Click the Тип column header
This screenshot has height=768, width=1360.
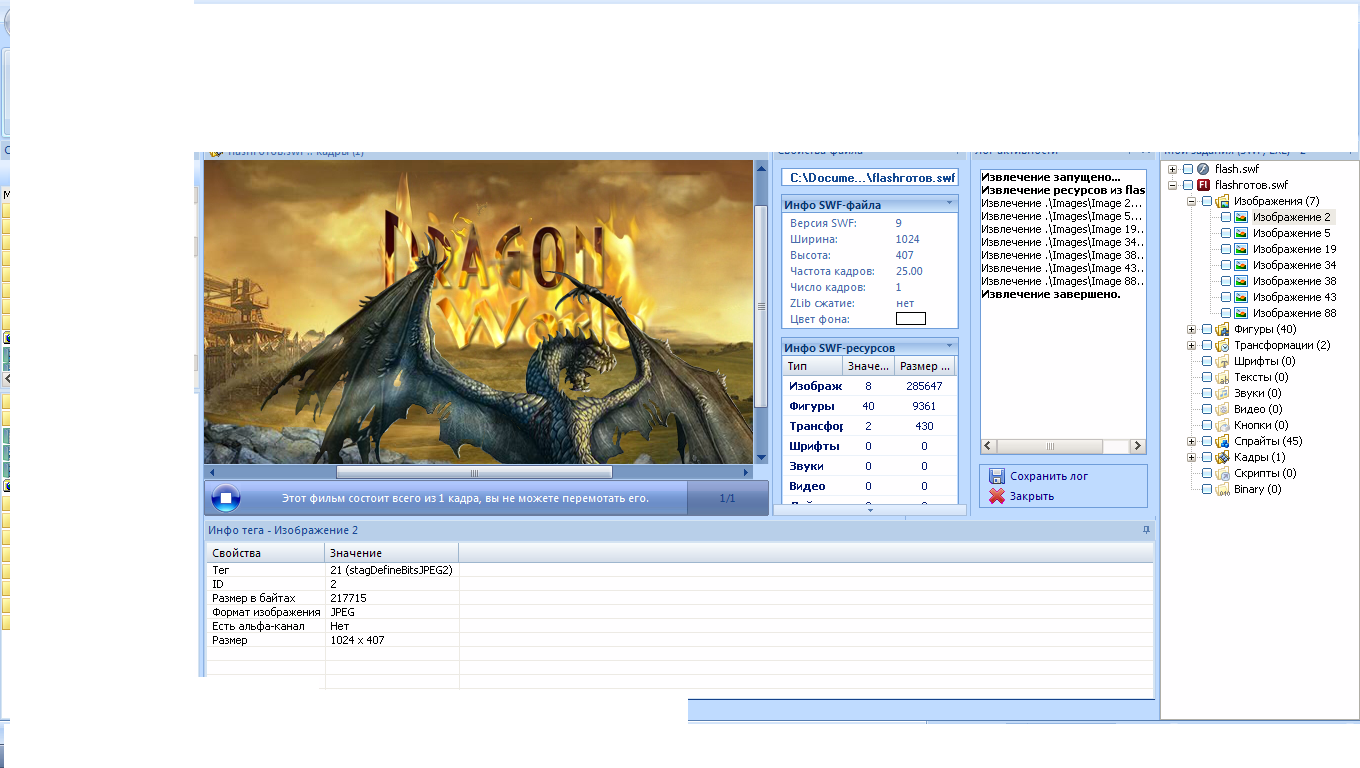pos(812,366)
